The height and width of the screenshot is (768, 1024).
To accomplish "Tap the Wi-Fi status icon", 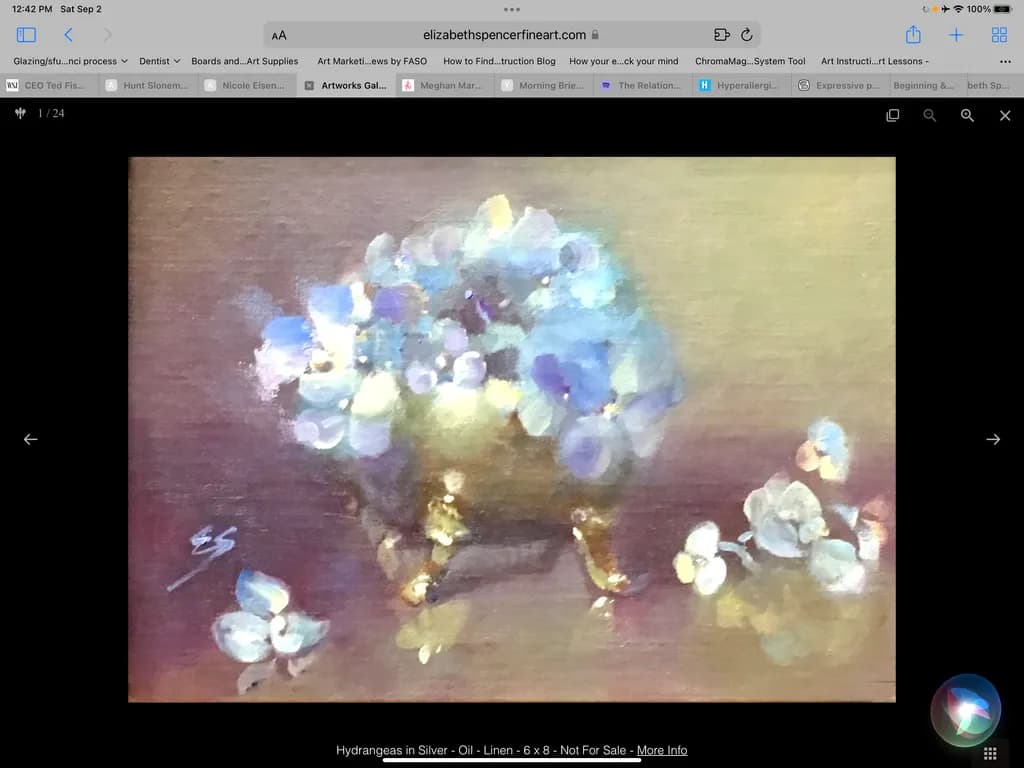I will coord(958,9).
